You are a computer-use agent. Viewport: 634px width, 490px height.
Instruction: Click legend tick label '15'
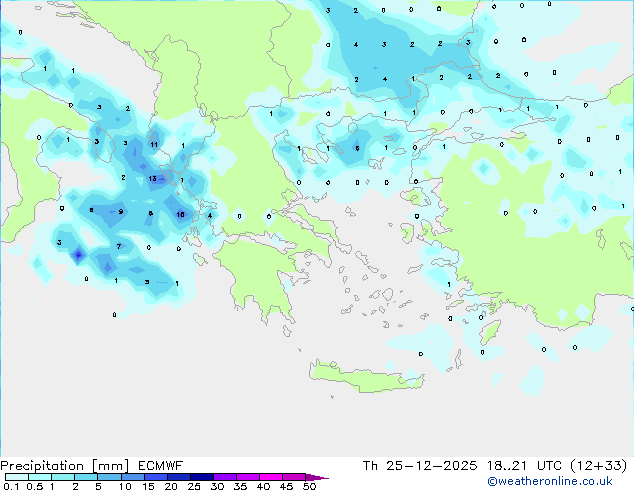click(x=148, y=486)
